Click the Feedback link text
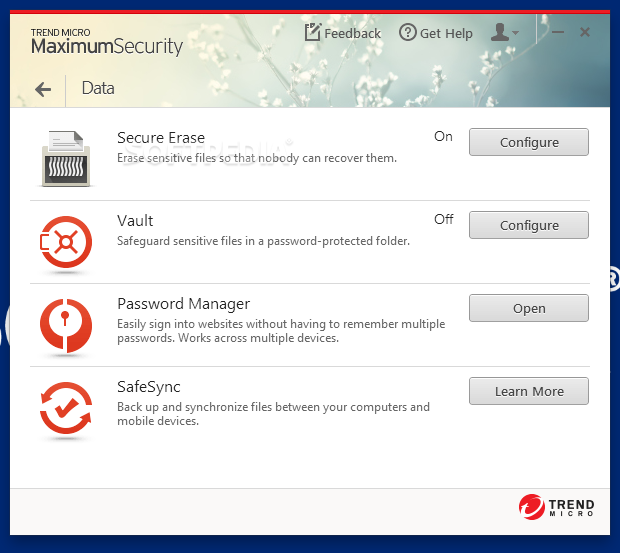This screenshot has width=620, height=553. (x=352, y=33)
